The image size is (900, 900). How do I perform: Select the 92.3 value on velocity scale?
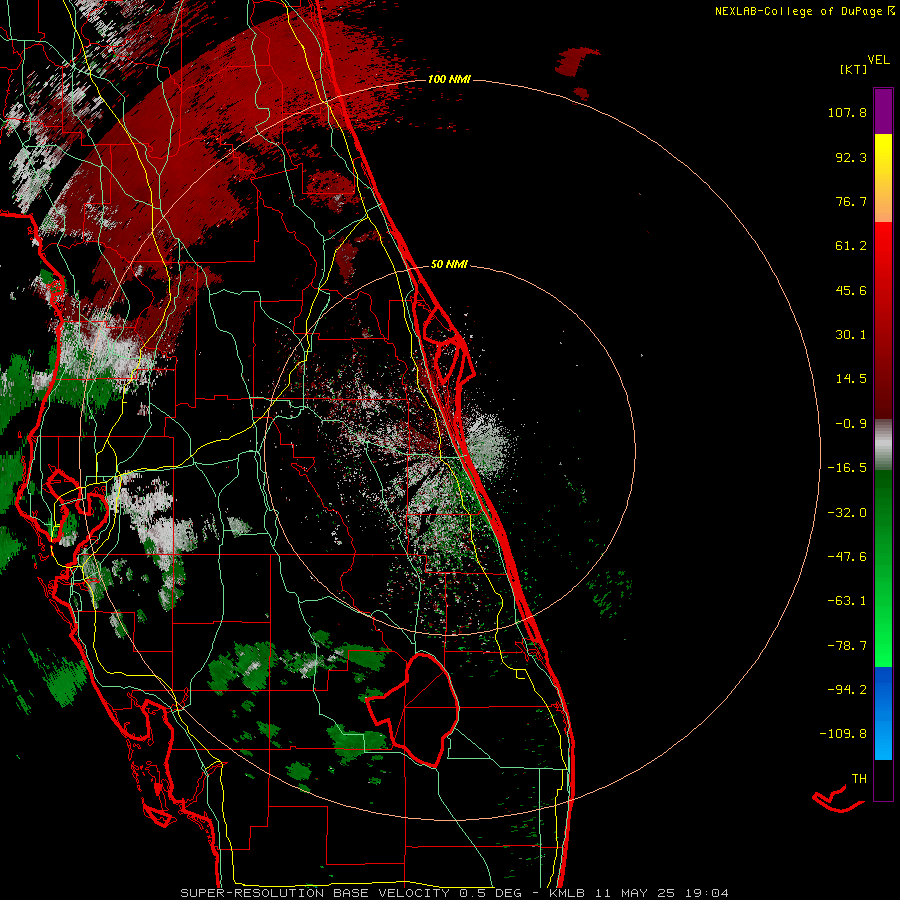click(x=851, y=157)
